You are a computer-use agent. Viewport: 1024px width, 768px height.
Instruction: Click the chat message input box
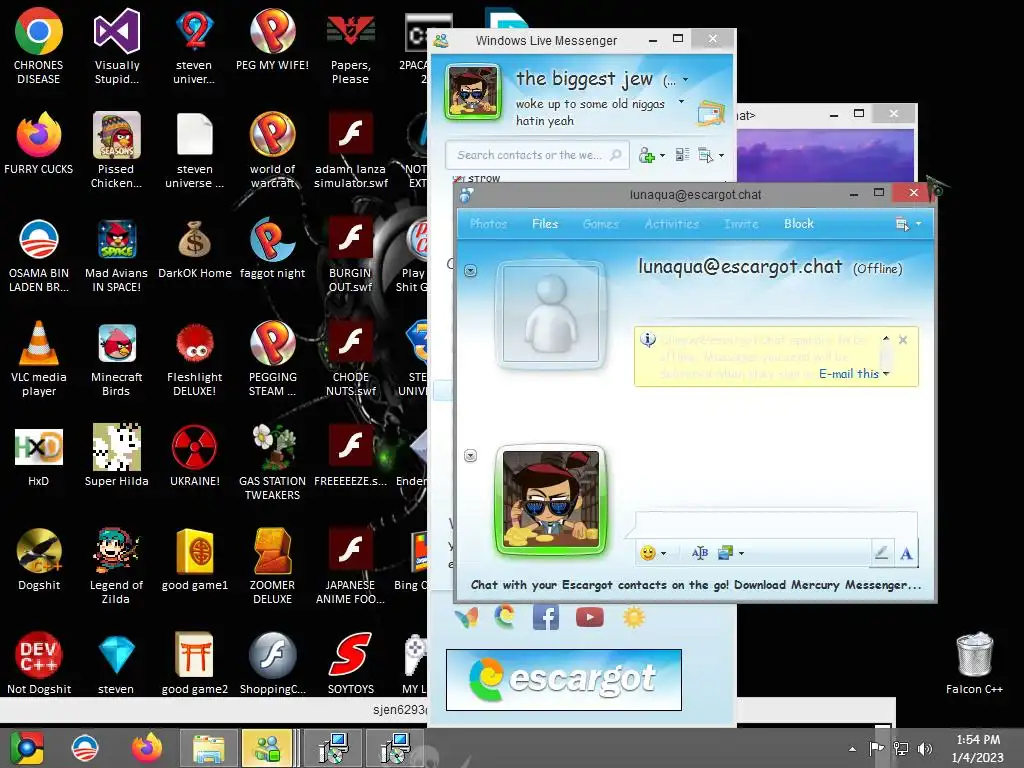coord(776,526)
